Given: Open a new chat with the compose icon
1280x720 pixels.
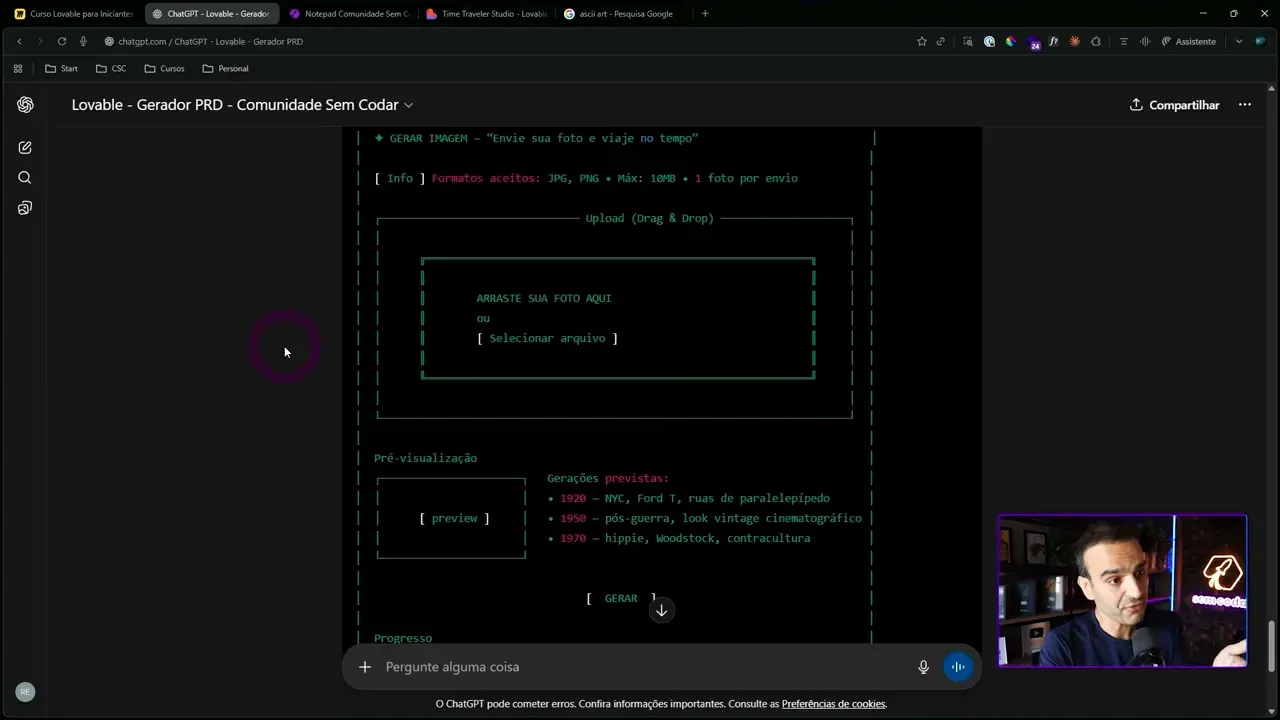Looking at the screenshot, I should [x=25, y=147].
